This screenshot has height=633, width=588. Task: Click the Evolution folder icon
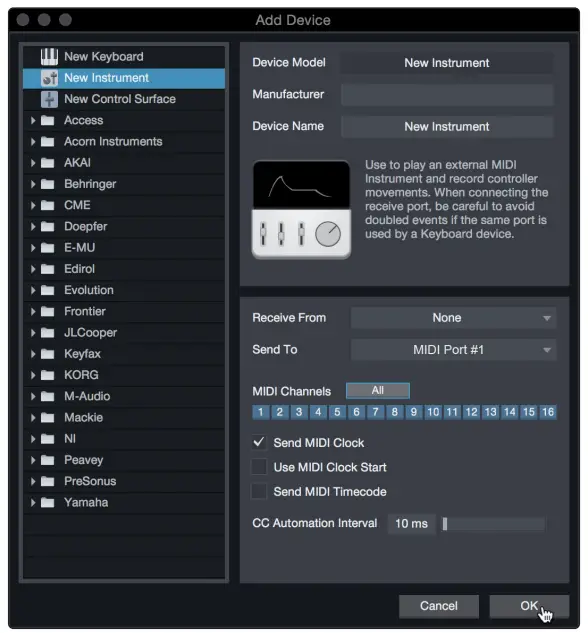[48, 290]
